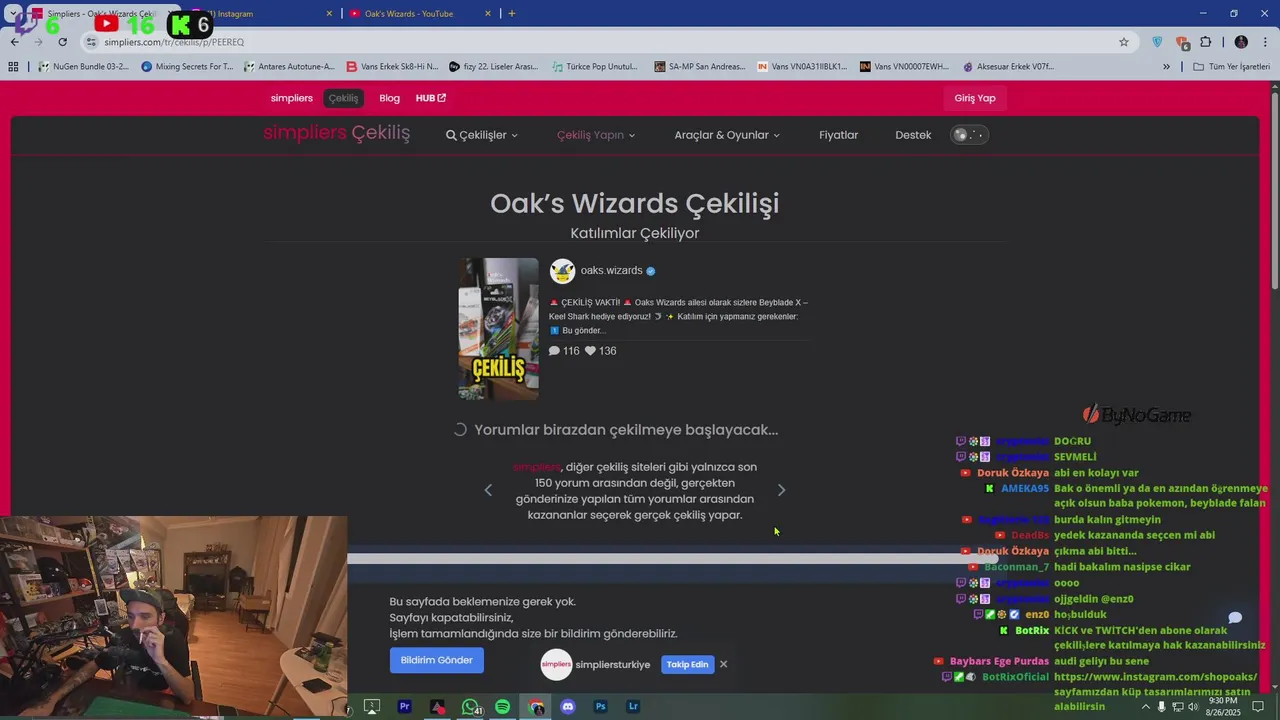Open the Chrome profile avatar
1280x720 pixels.
(1241, 42)
